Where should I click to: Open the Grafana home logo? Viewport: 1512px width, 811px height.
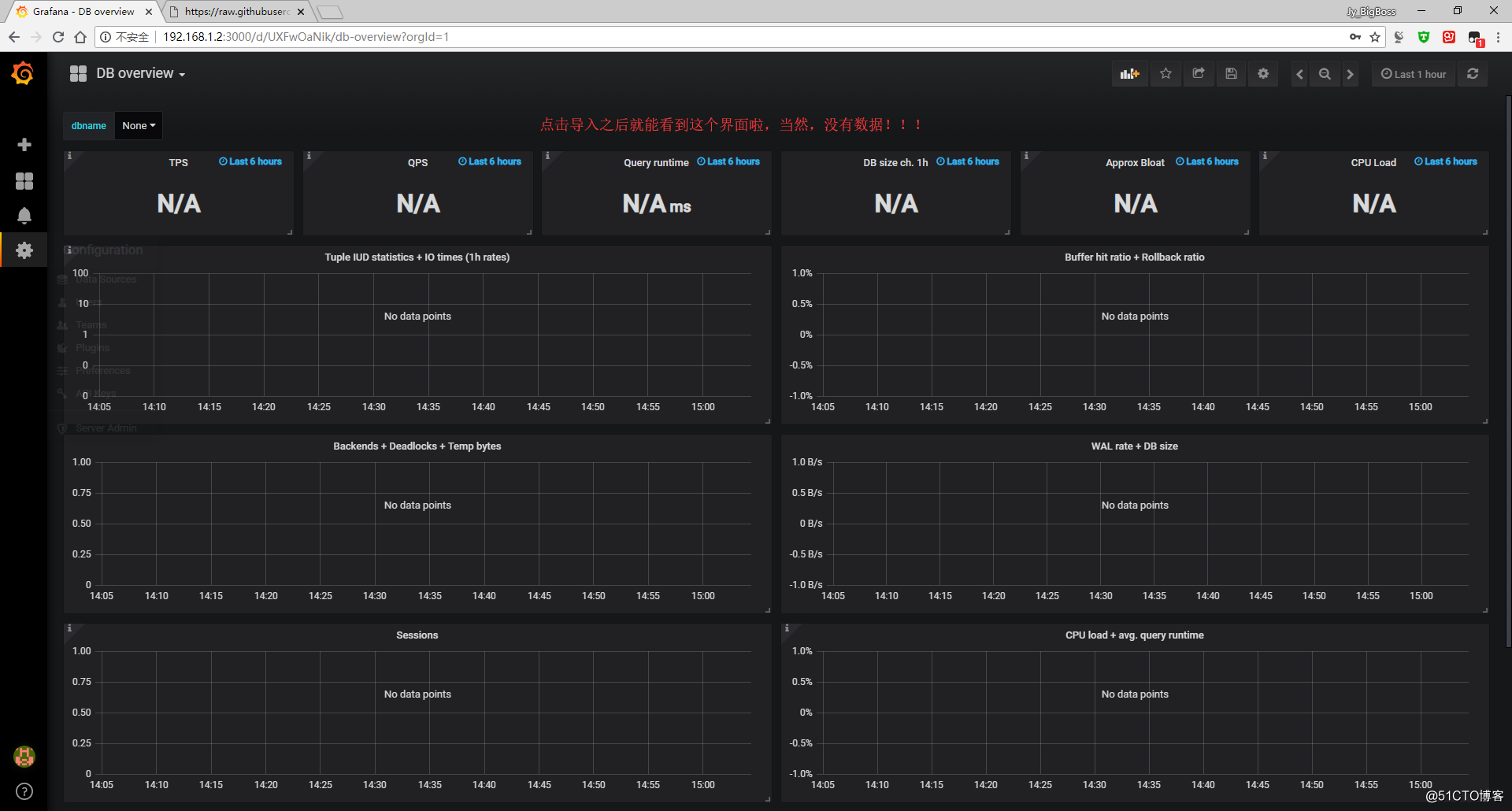pos(23,73)
